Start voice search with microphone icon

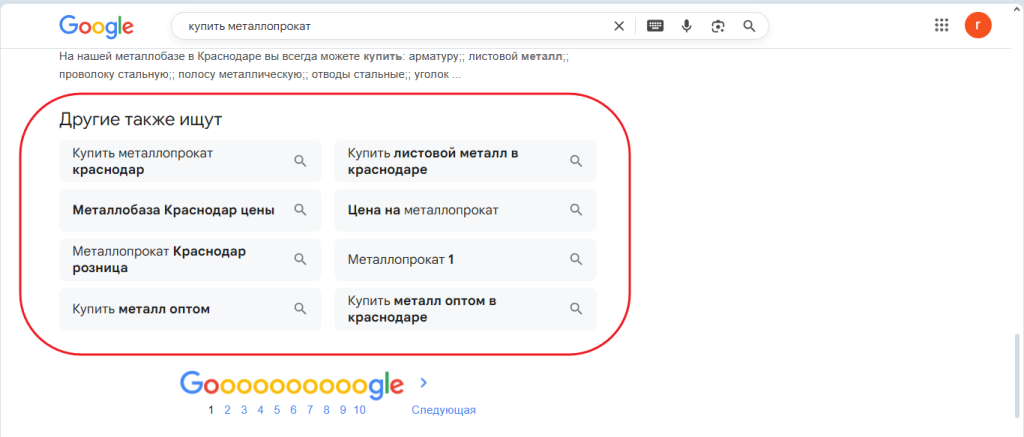click(687, 26)
